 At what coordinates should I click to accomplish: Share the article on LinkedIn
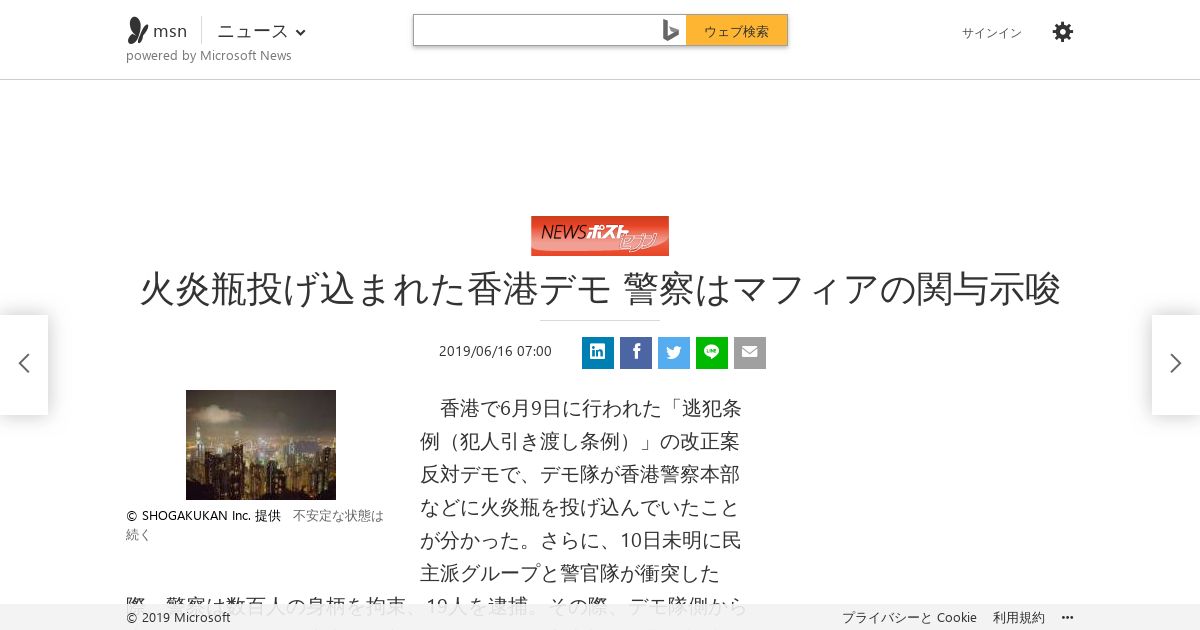598,353
